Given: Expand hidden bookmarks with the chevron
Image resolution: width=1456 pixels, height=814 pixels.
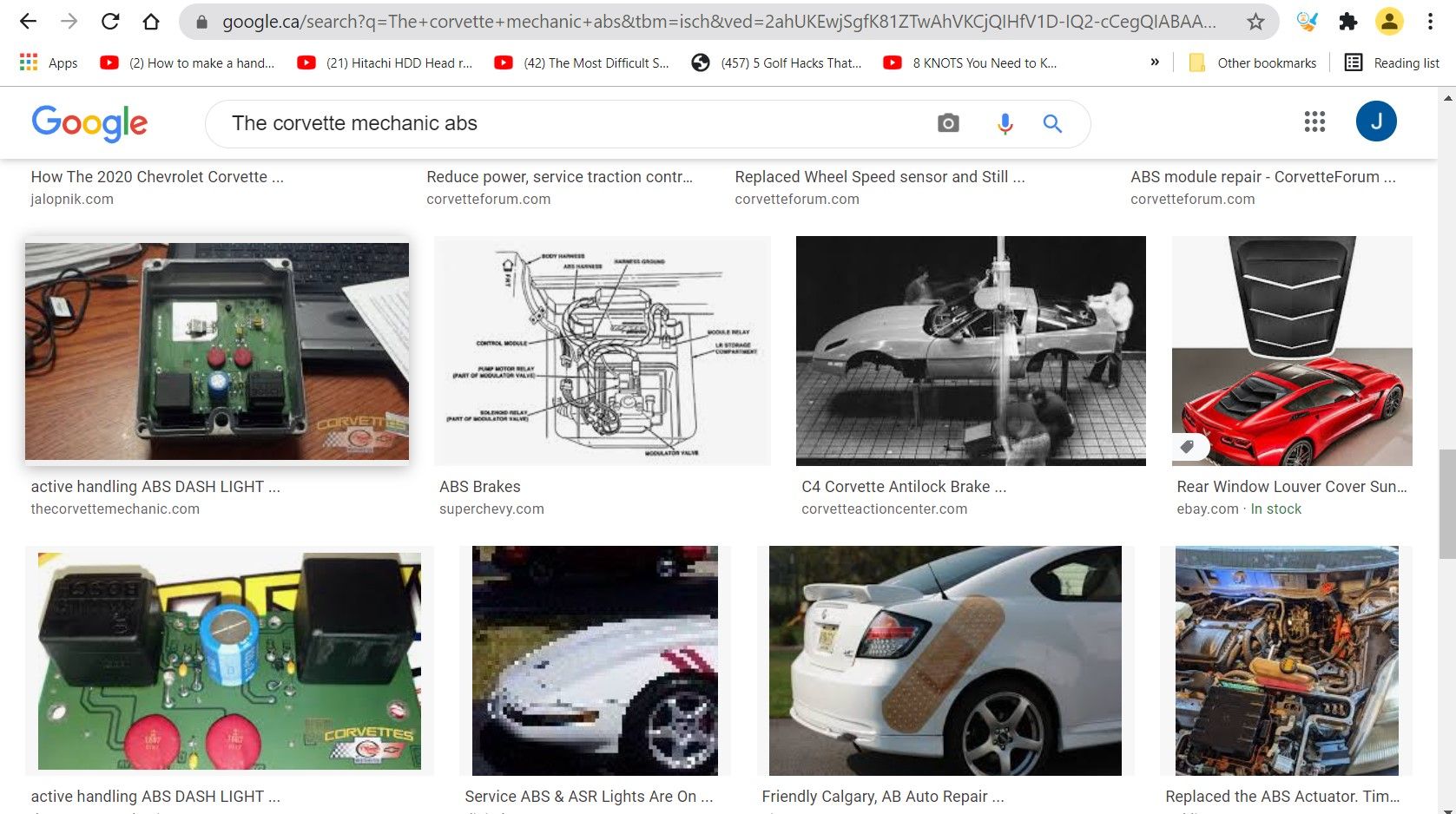Looking at the screenshot, I should coord(1155,62).
